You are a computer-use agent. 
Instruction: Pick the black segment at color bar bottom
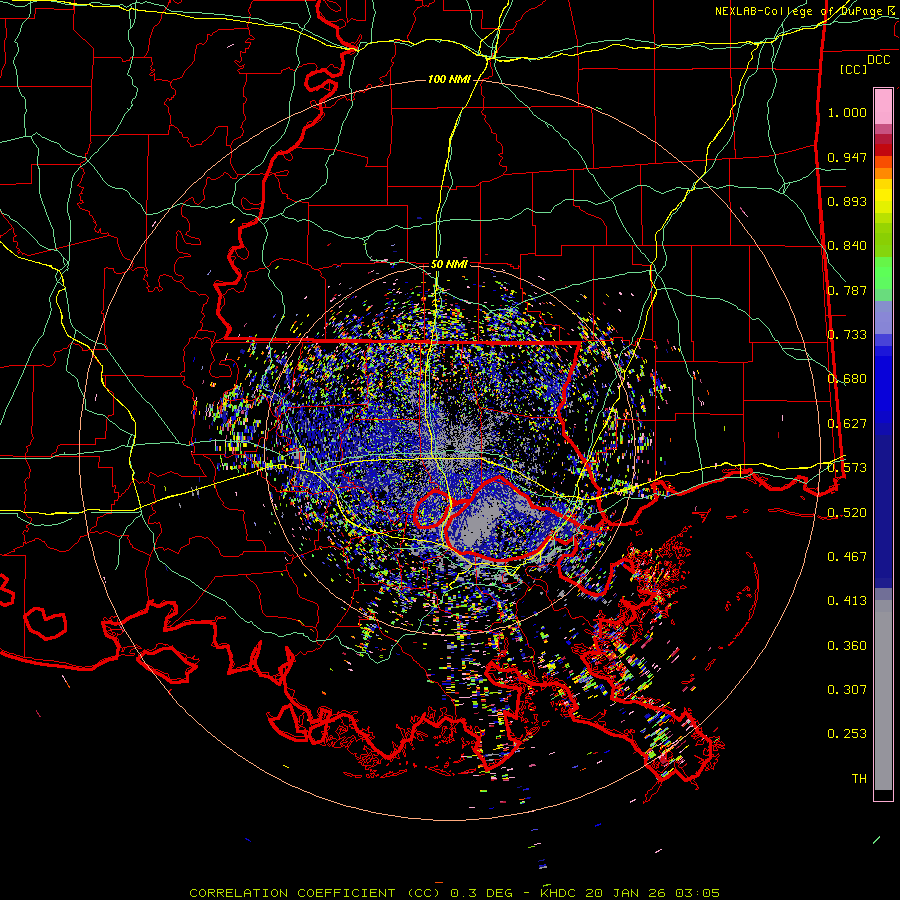point(883,794)
